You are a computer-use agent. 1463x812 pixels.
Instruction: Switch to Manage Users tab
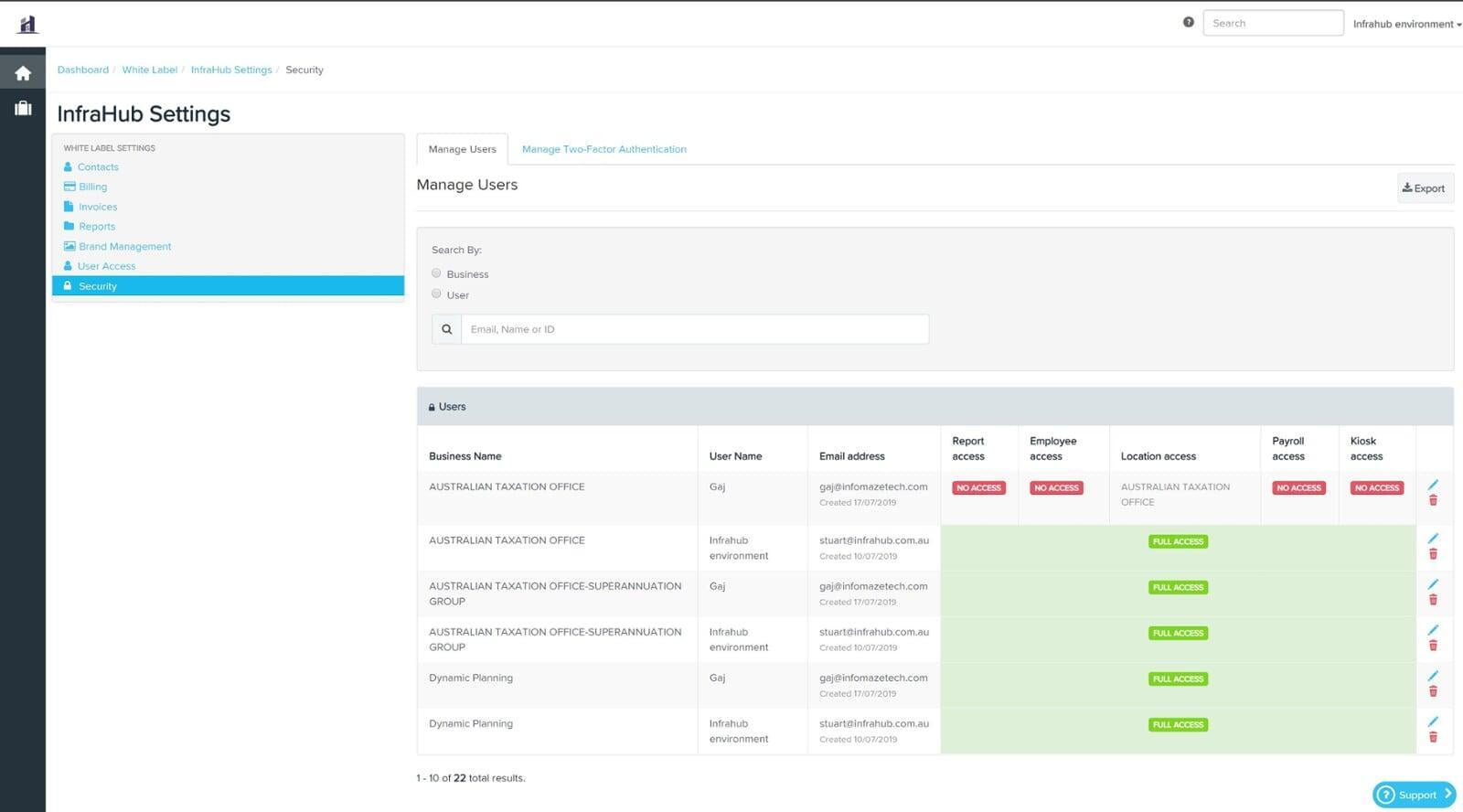tap(462, 149)
